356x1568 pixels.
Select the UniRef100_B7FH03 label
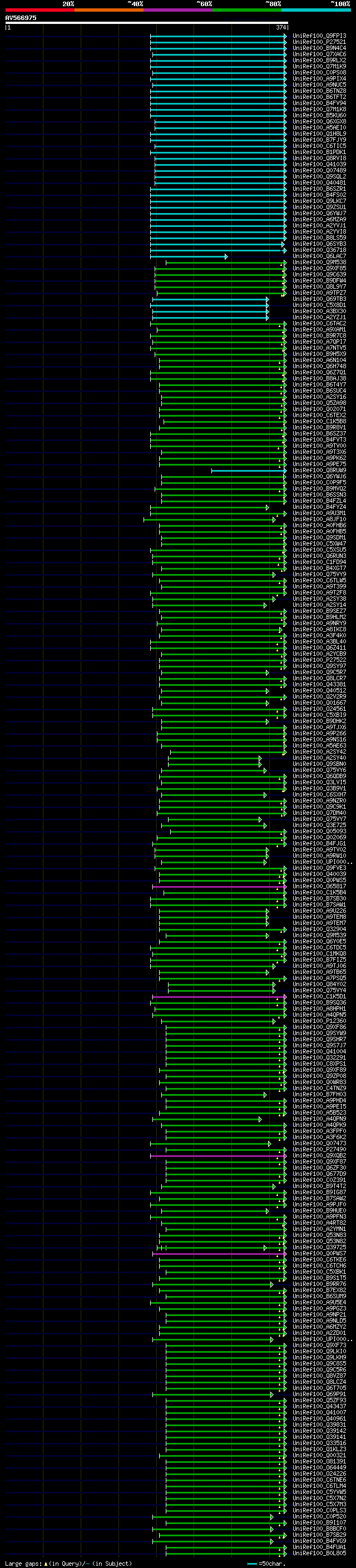319,1095
